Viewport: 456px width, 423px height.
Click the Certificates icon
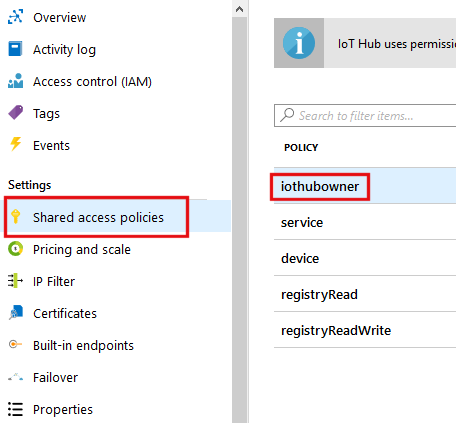pos(16,313)
